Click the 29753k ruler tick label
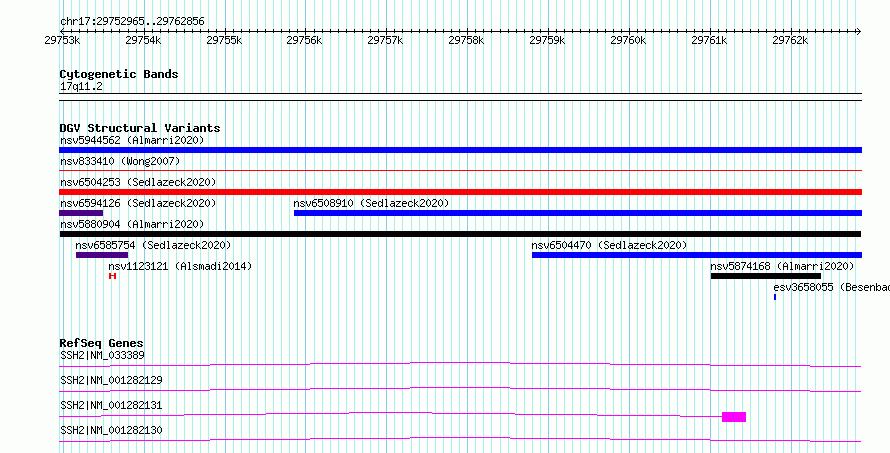The height and width of the screenshot is (453, 890). [62, 40]
